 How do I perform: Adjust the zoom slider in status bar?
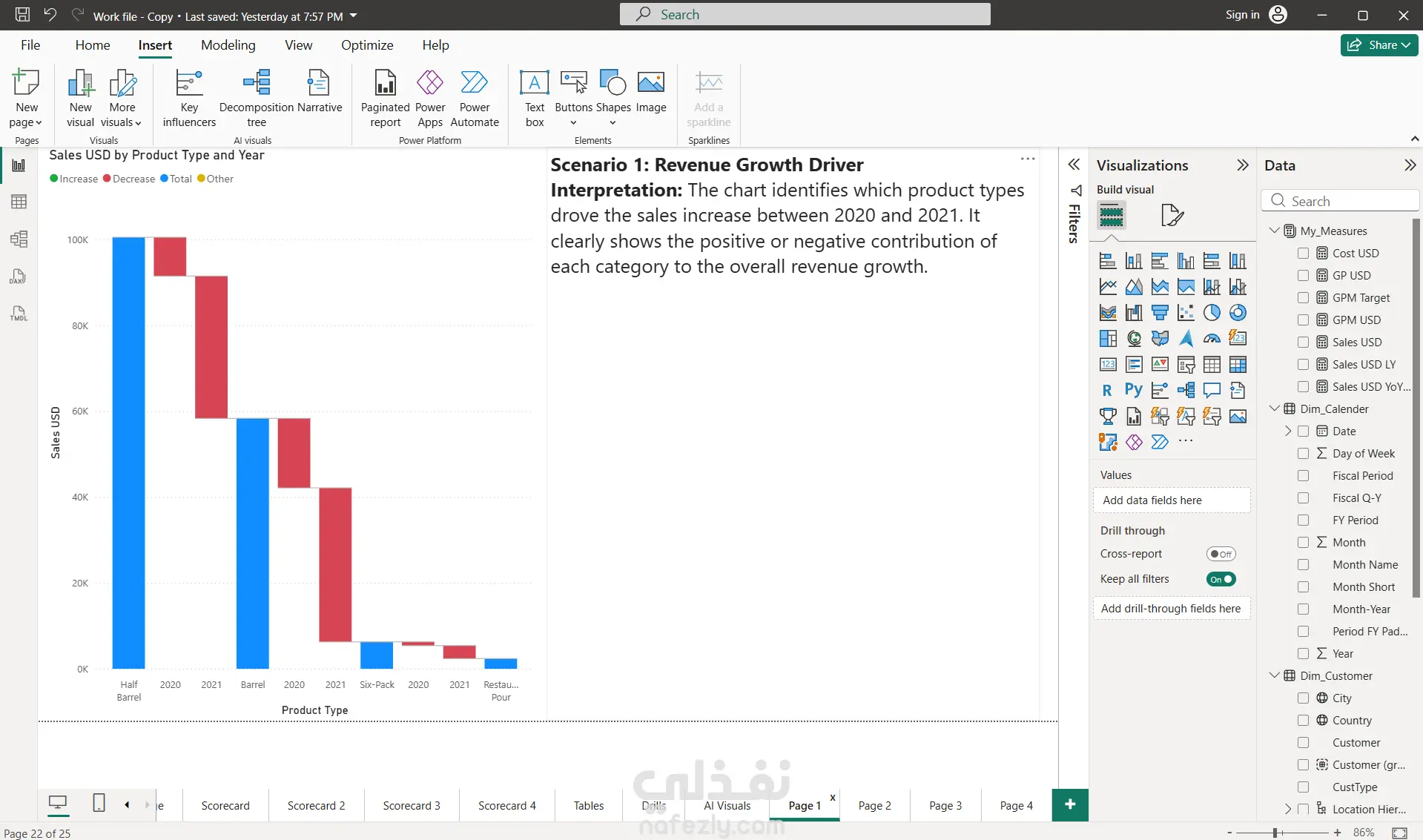point(1275,833)
